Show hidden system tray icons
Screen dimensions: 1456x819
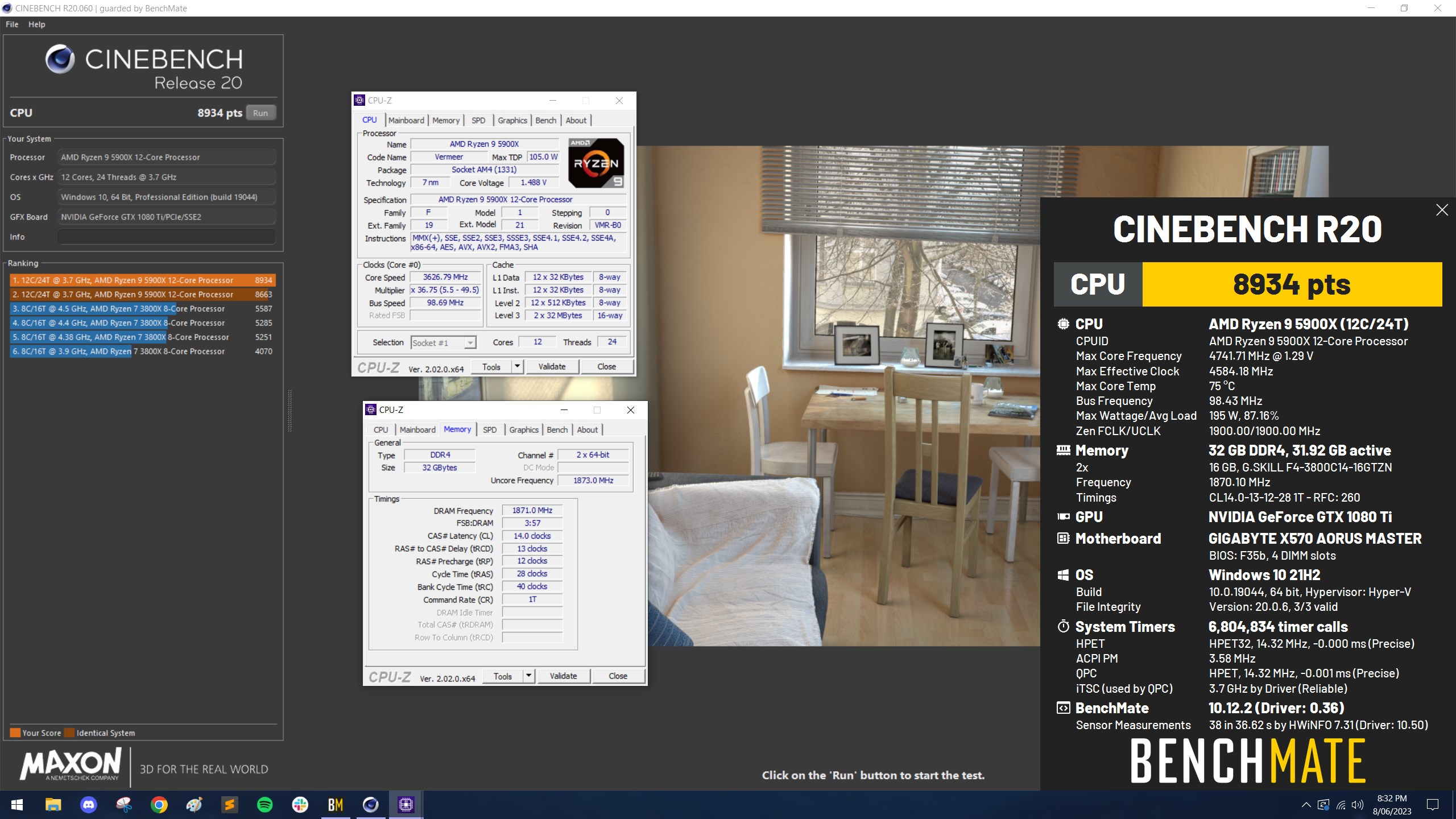point(1306,805)
